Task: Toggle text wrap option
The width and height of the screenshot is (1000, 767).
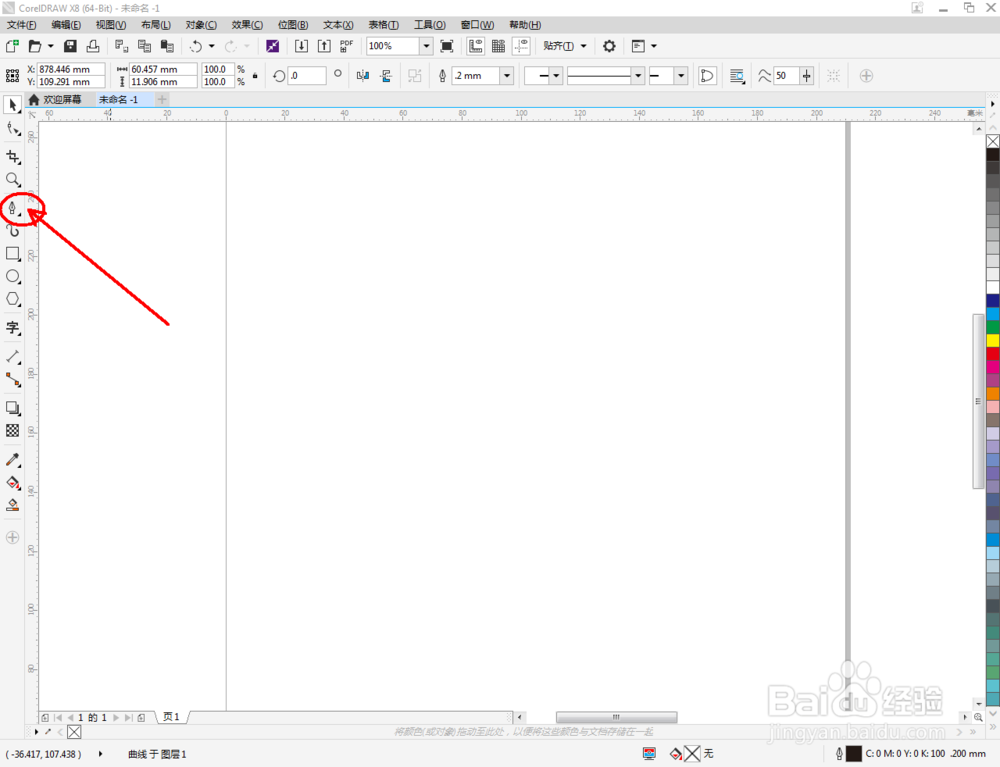Action: click(737, 76)
